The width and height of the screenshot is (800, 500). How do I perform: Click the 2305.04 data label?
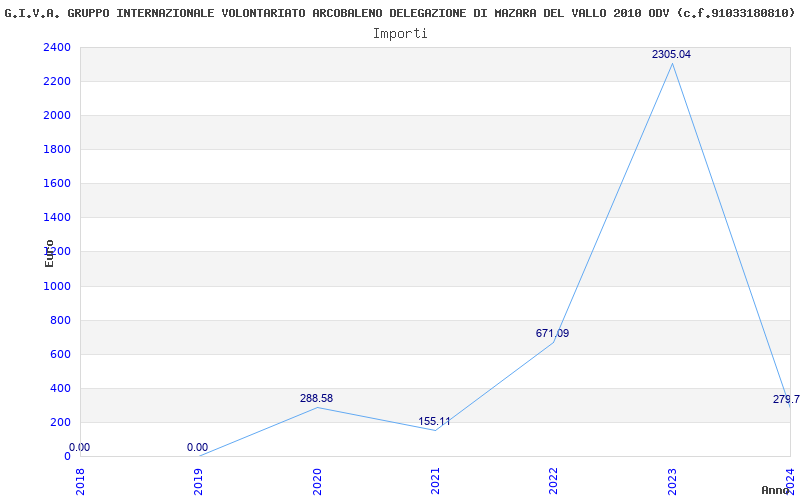click(671, 55)
